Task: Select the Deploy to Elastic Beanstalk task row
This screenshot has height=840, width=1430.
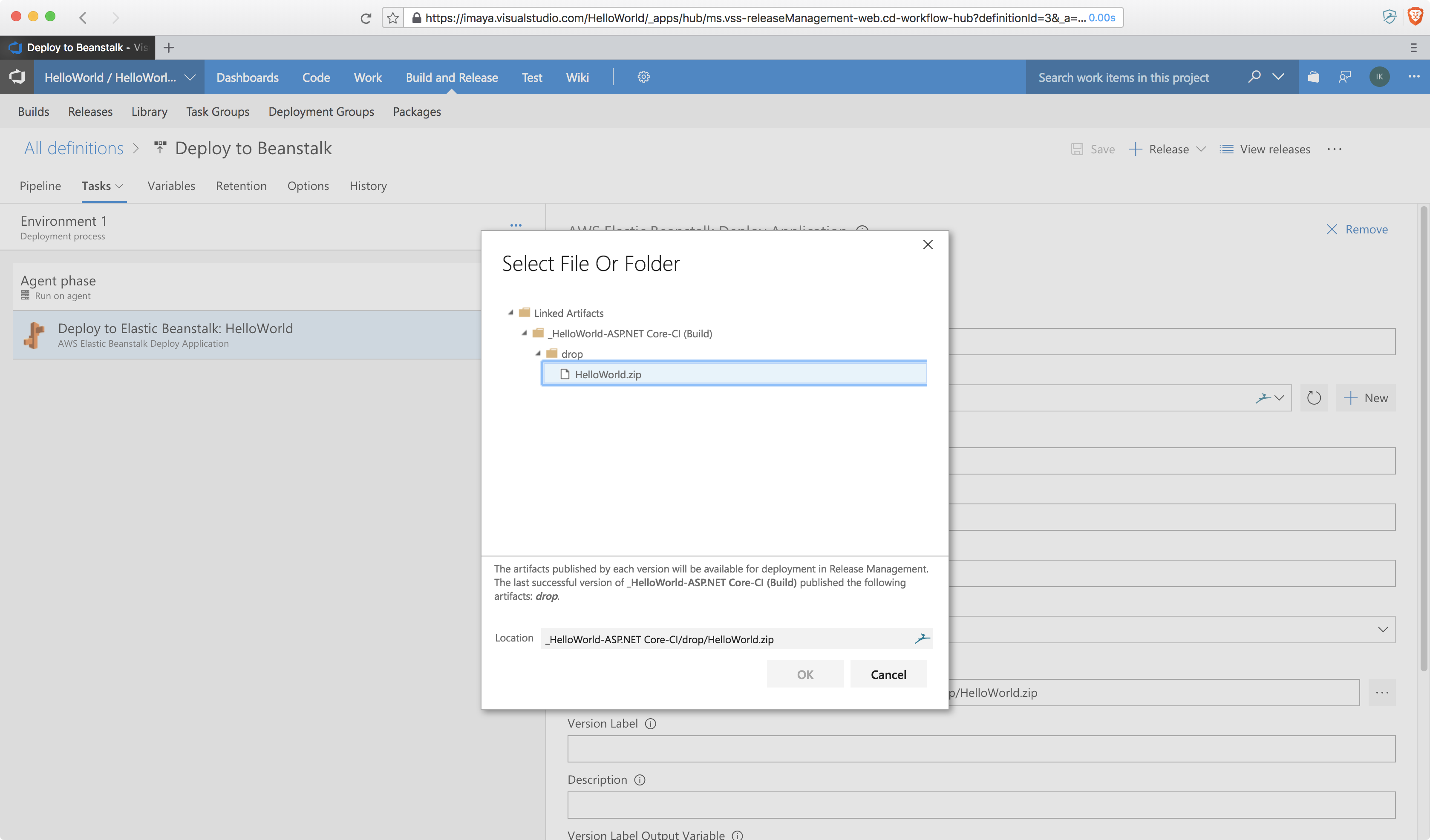Action: (x=247, y=335)
